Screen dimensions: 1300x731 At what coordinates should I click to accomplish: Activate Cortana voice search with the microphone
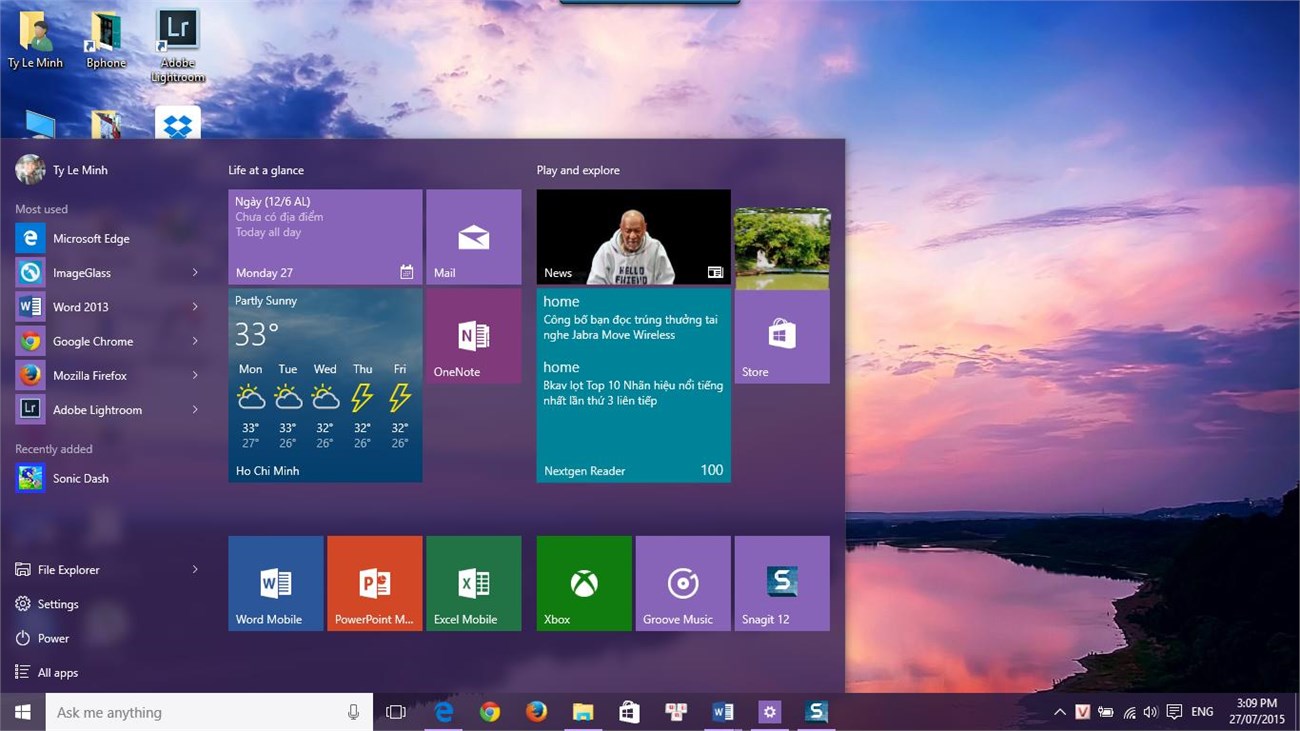(x=353, y=712)
